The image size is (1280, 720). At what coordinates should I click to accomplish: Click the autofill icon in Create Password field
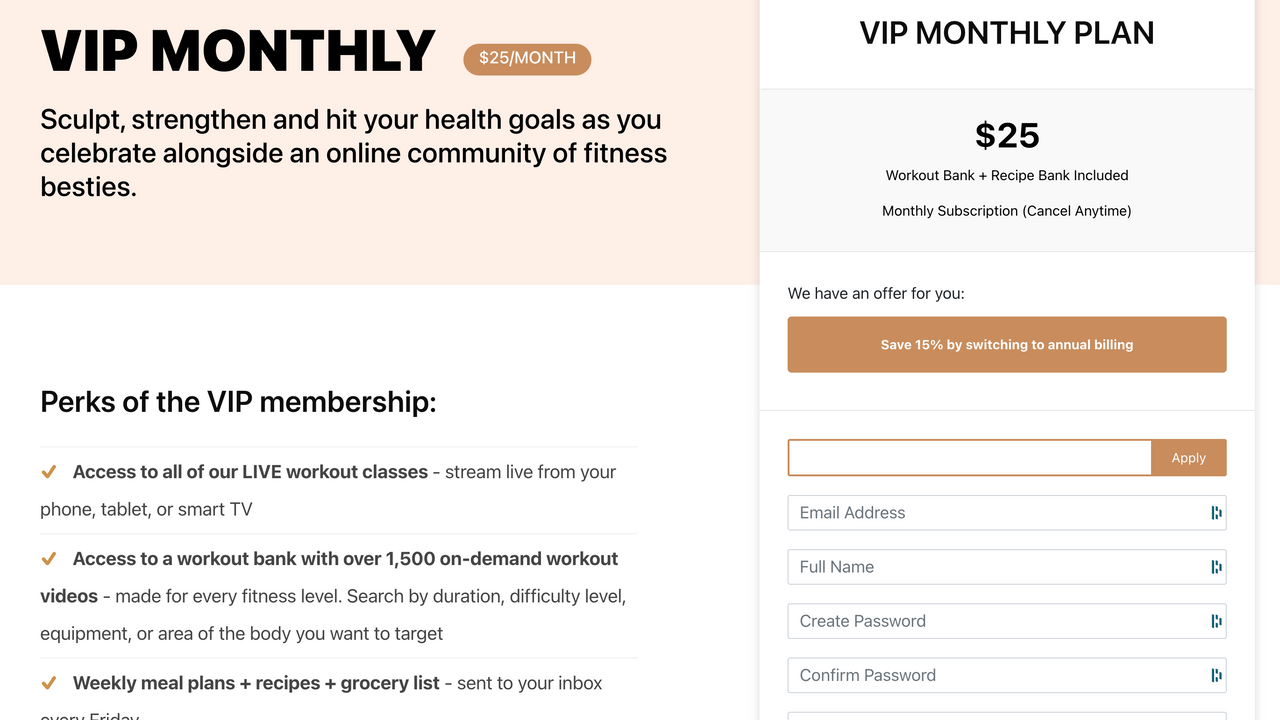pyautogui.click(x=1216, y=621)
